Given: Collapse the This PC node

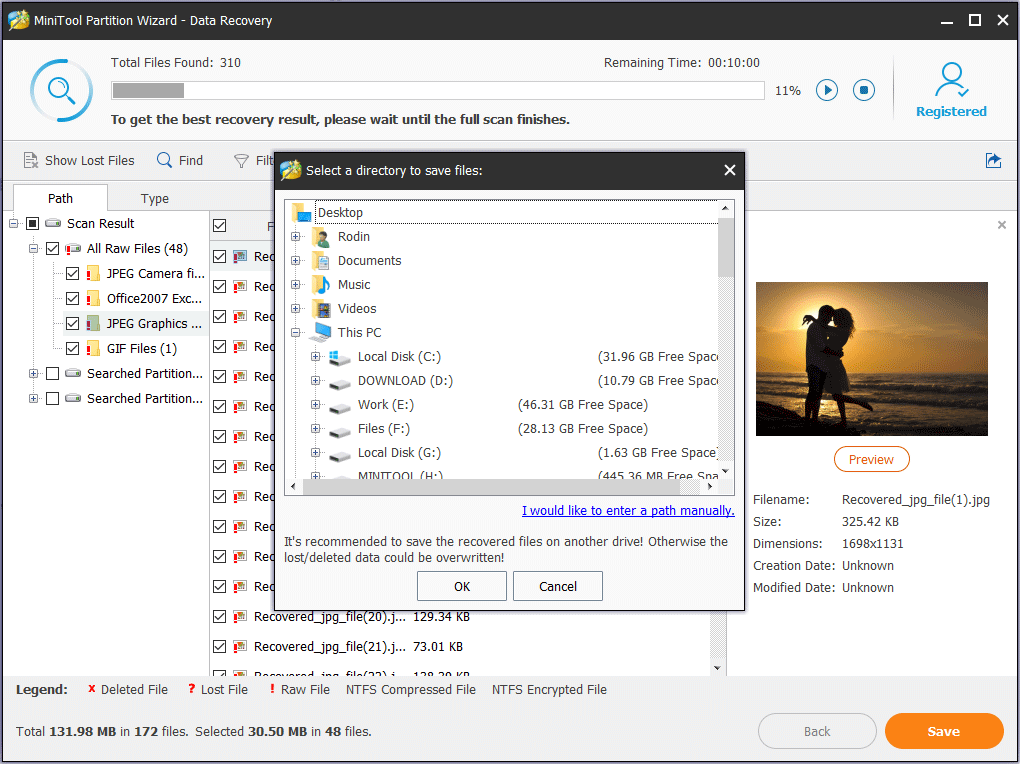Looking at the screenshot, I should 295,333.
